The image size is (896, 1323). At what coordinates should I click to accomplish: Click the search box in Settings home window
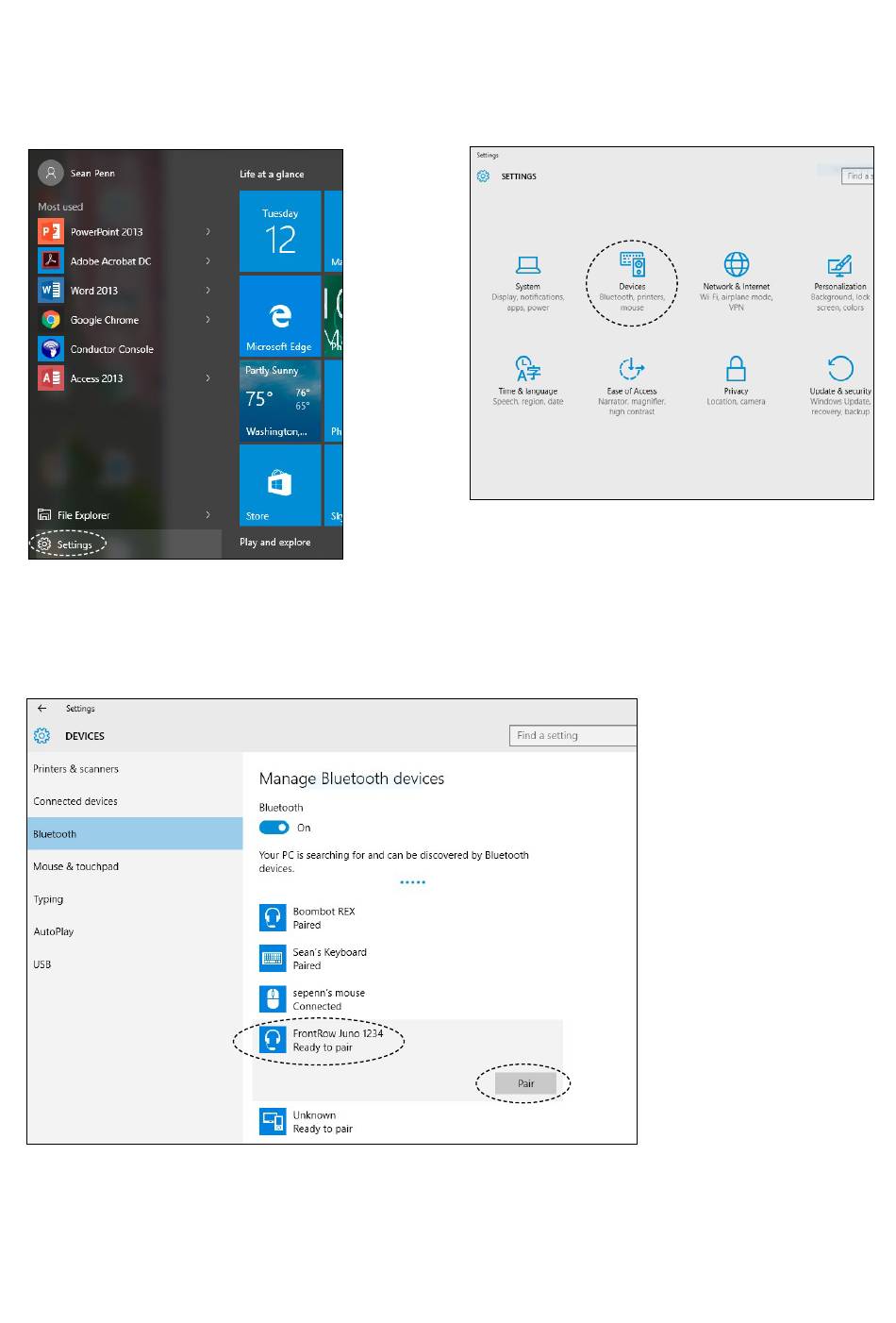857,176
